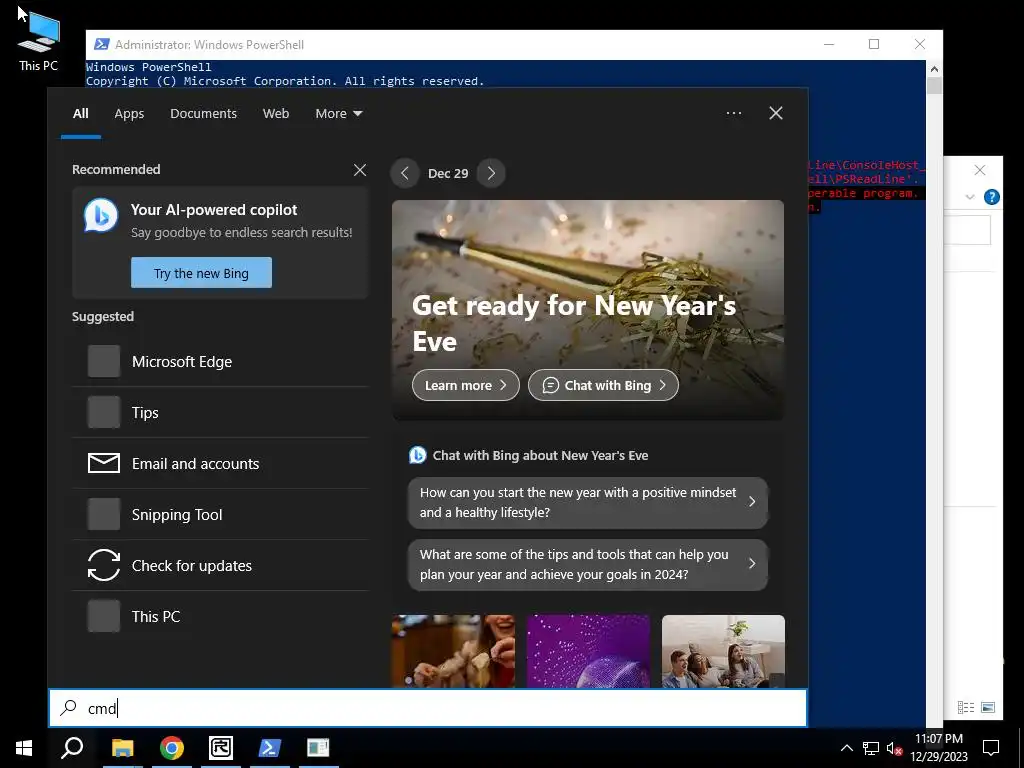Image resolution: width=1024 pixels, height=768 pixels.
Task: Expand the chevron in background window ribbon
Action: (x=970, y=197)
